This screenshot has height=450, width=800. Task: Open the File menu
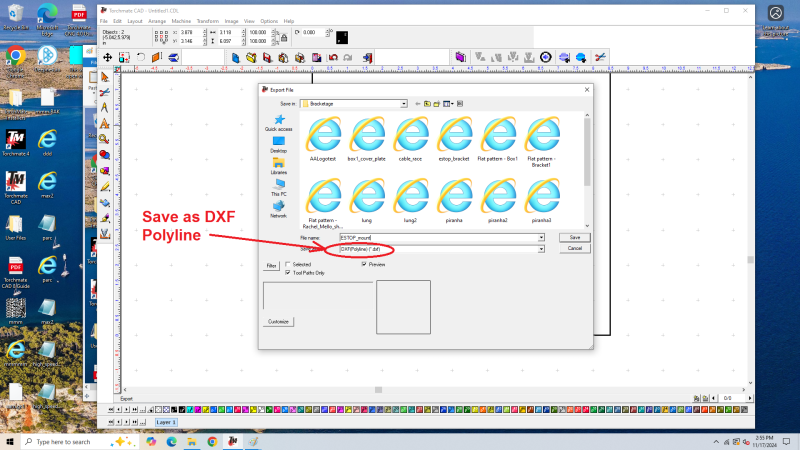point(104,21)
